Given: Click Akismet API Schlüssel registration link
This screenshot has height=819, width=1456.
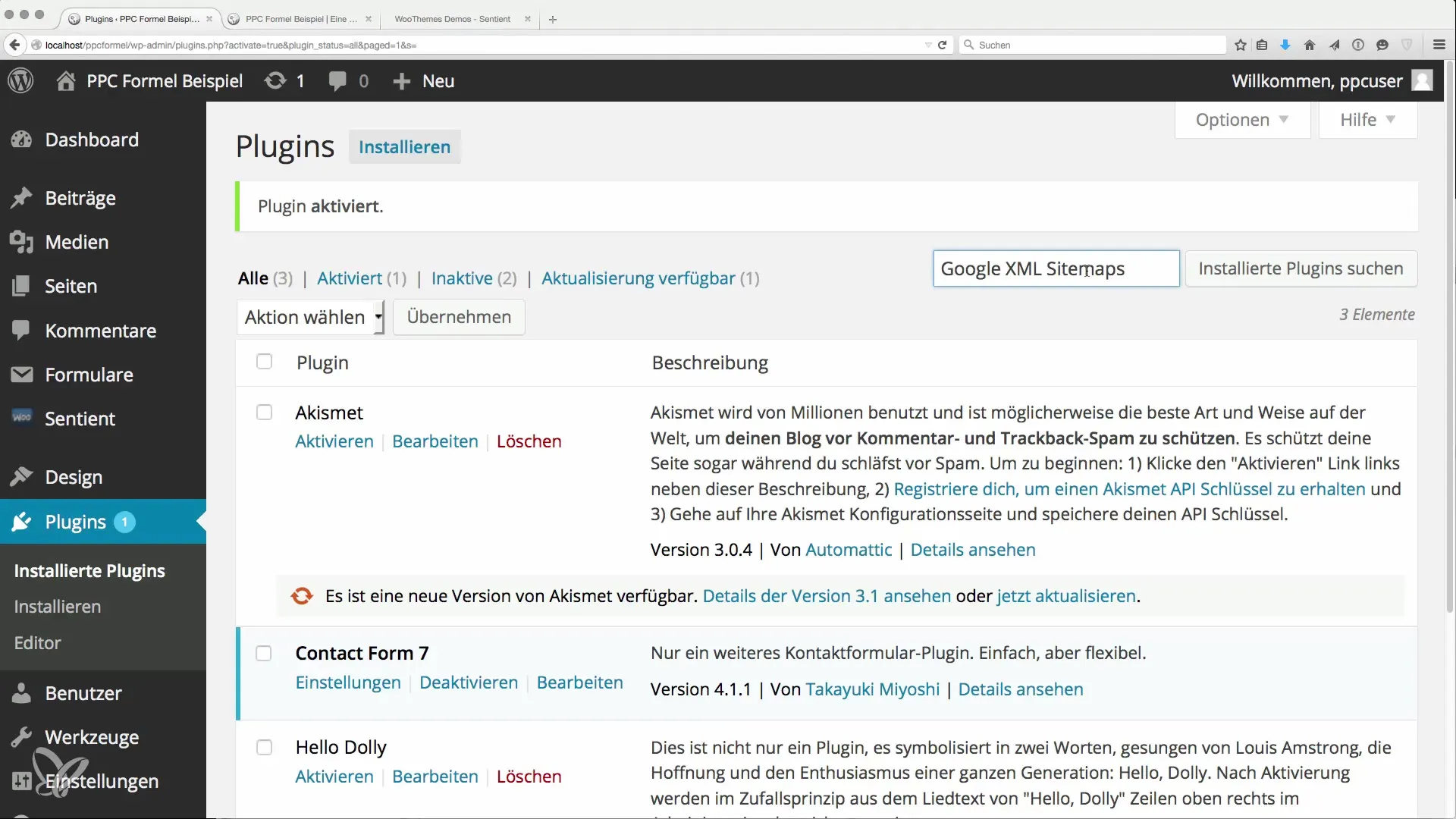Looking at the screenshot, I should pyautogui.click(x=1129, y=489).
